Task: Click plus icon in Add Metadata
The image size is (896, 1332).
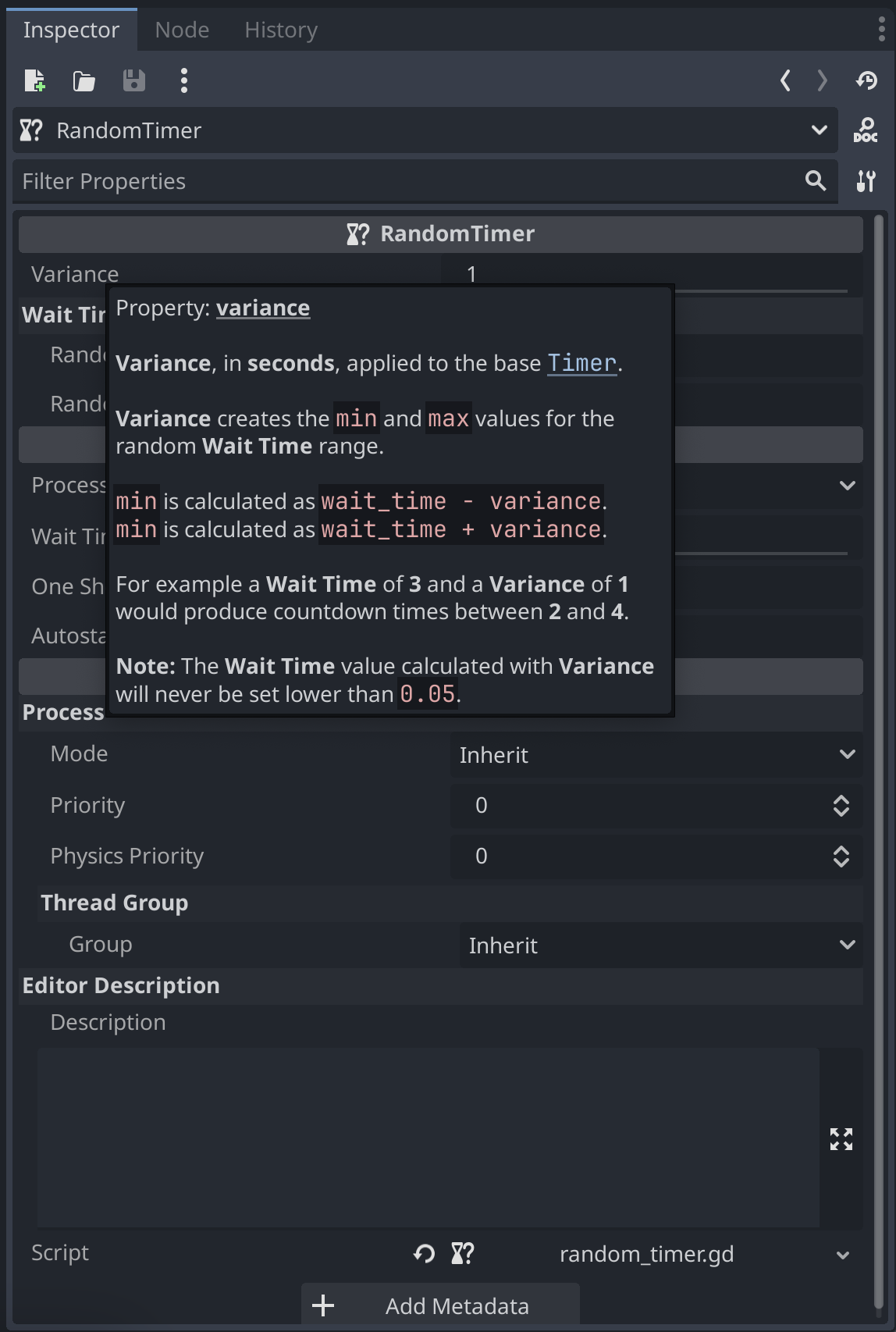Action: click(x=323, y=1305)
